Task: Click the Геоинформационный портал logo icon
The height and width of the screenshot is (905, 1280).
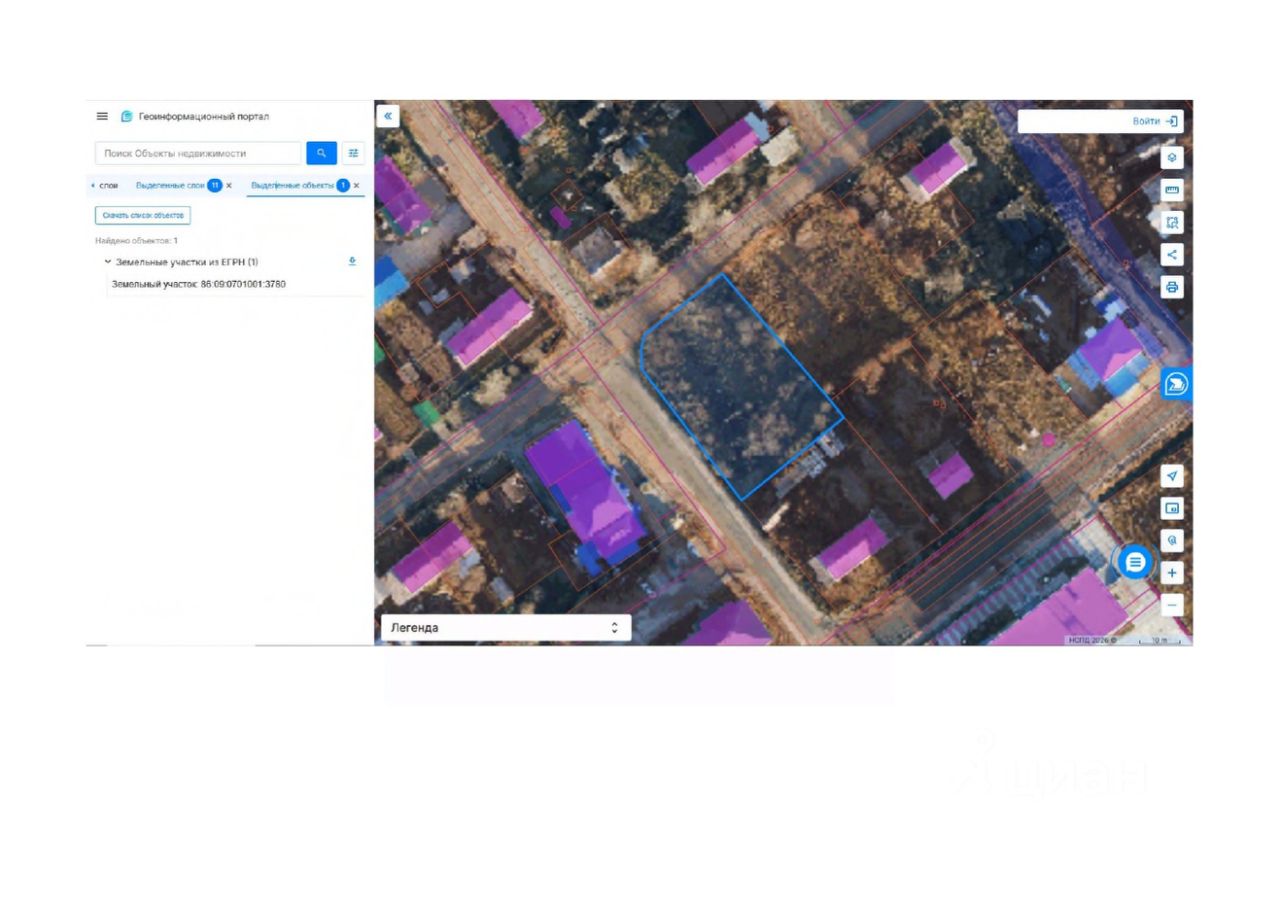Action: click(x=127, y=116)
